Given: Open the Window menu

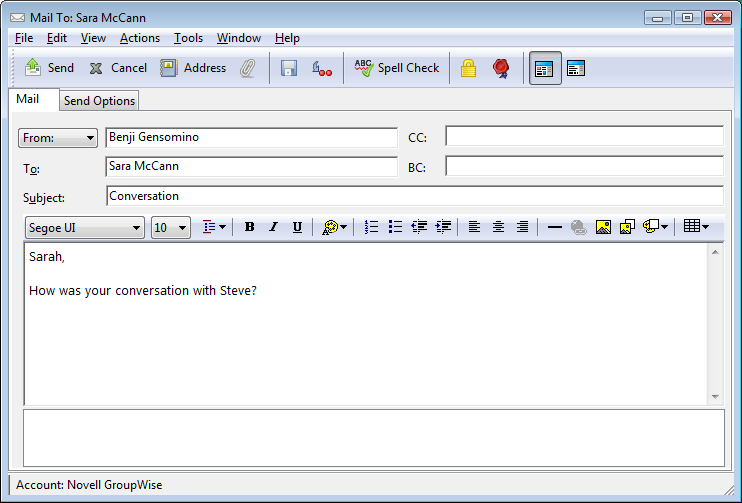Looking at the screenshot, I should tap(238, 38).
